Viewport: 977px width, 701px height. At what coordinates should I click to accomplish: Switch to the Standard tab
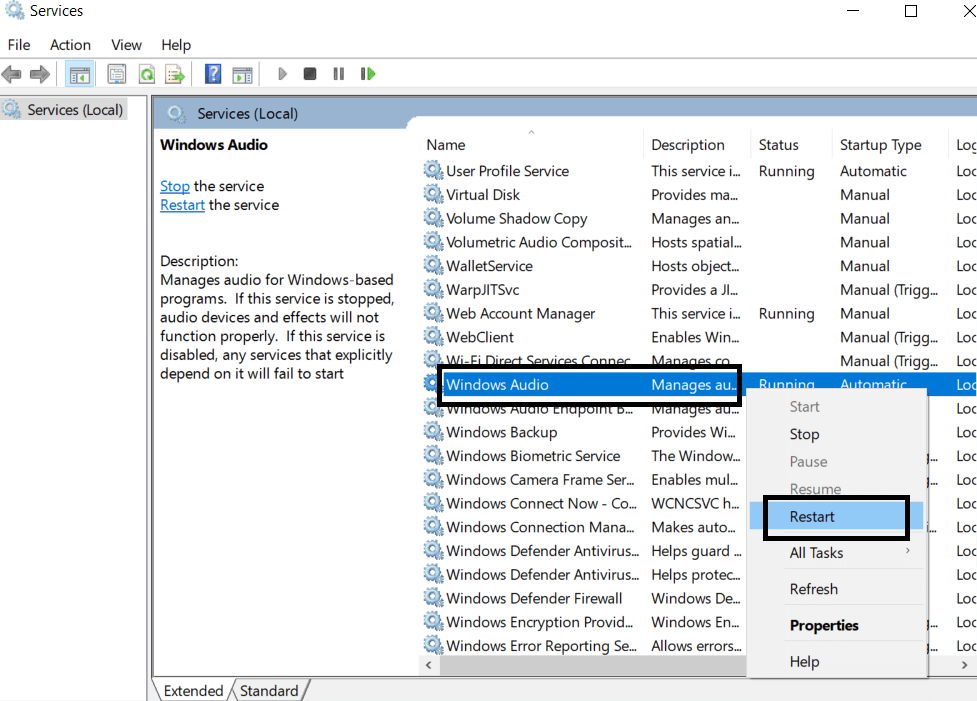tap(269, 690)
